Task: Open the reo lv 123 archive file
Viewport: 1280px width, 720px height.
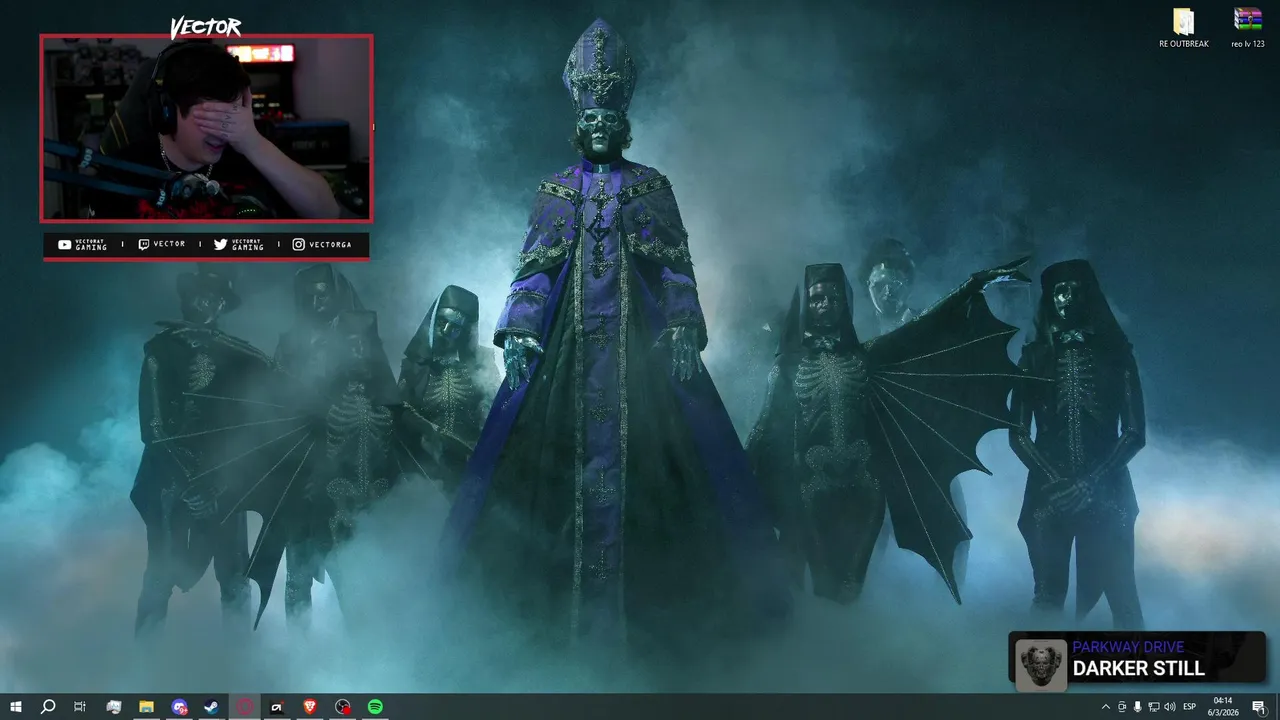Action: coord(1247,28)
